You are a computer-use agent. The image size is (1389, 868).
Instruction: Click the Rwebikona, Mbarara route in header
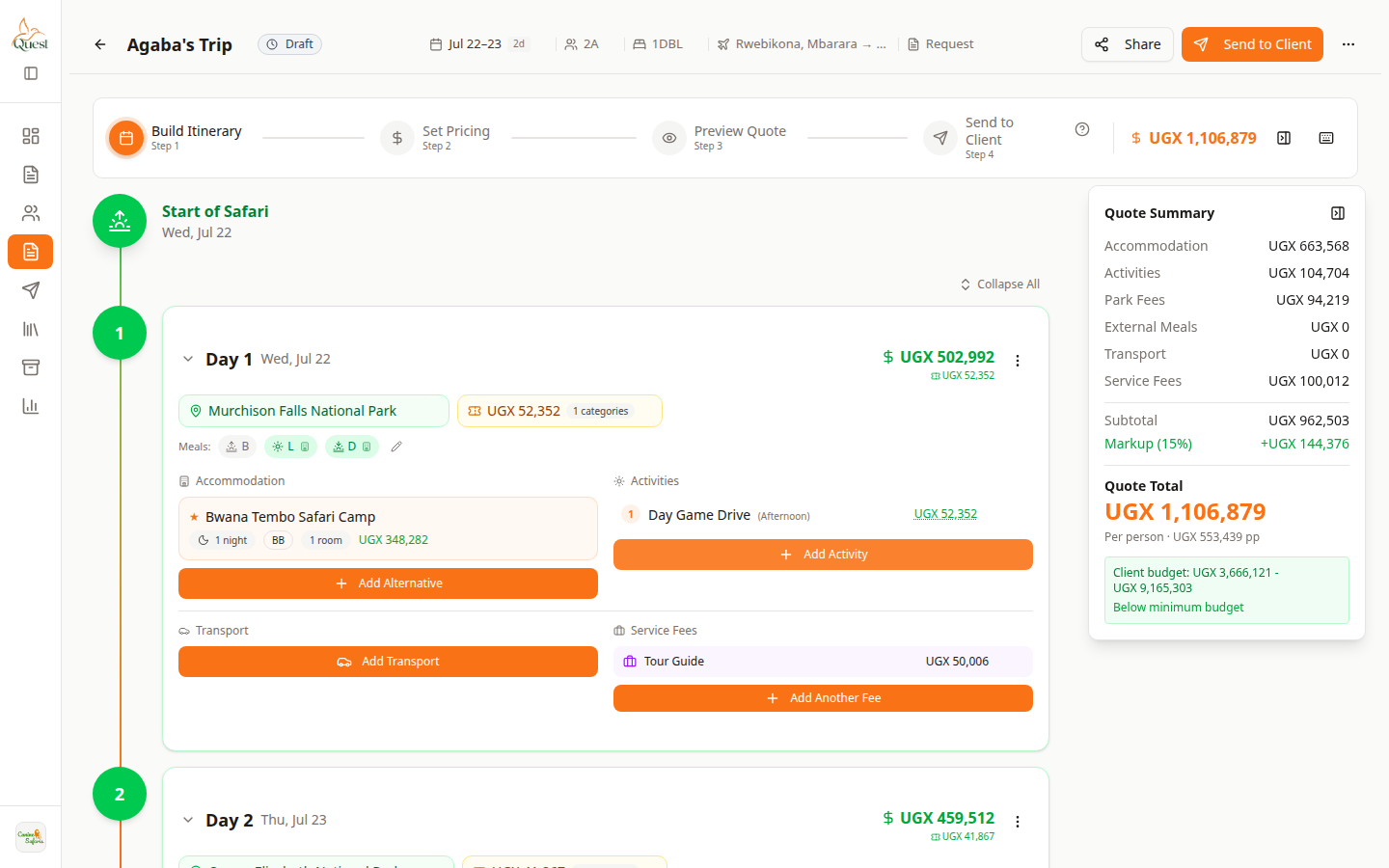[x=802, y=44]
